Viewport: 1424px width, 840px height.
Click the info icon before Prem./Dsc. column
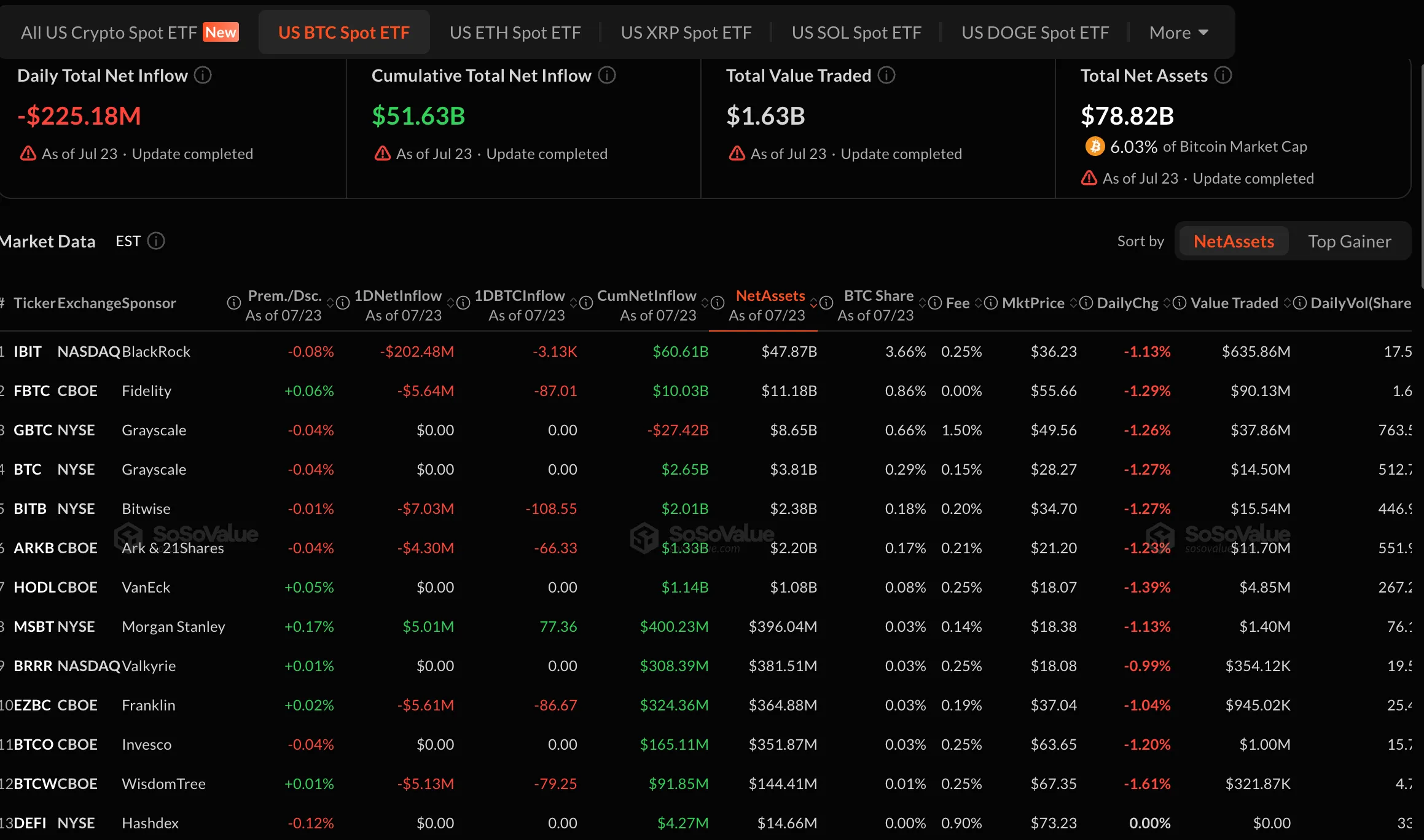click(x=233, y=303)
